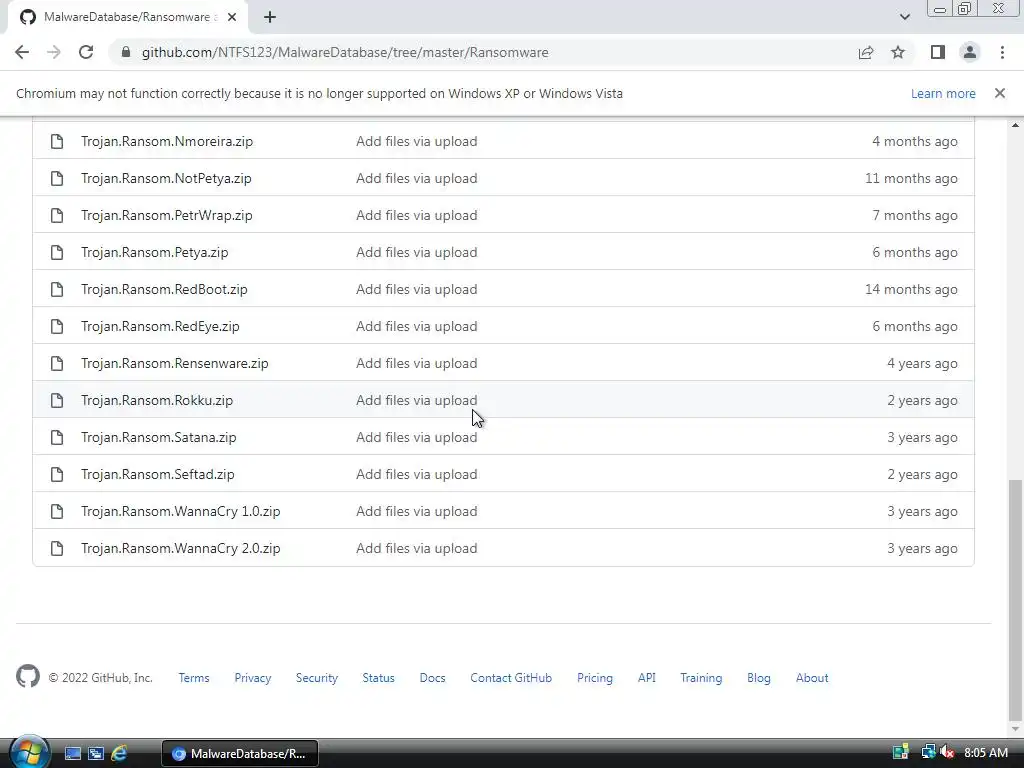Open Trojan.Ransom.Seftad.zip

pyautogui.click(x=157, y=474)
